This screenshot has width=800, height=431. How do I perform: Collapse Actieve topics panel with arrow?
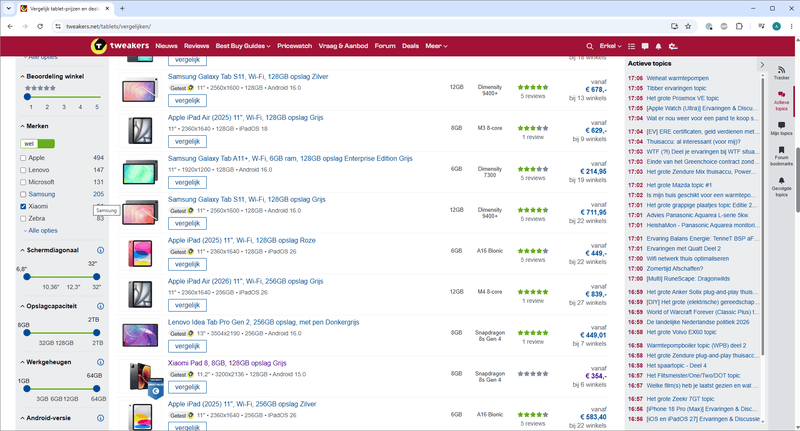pyautogui.click(x=762, y=65)
